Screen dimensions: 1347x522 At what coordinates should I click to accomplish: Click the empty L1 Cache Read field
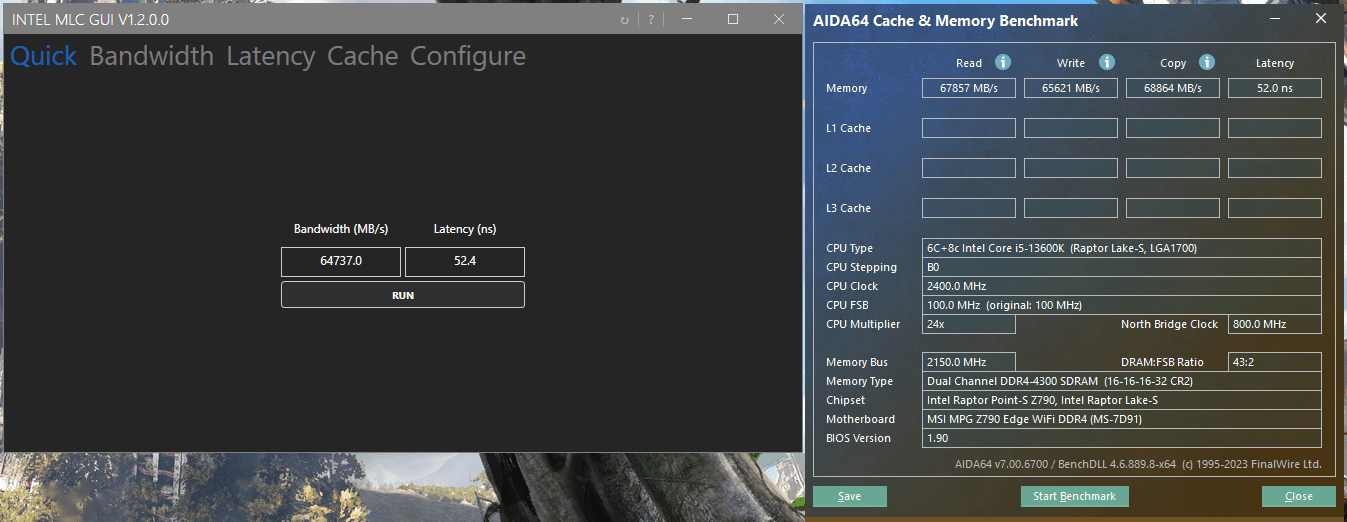(969, 128)
